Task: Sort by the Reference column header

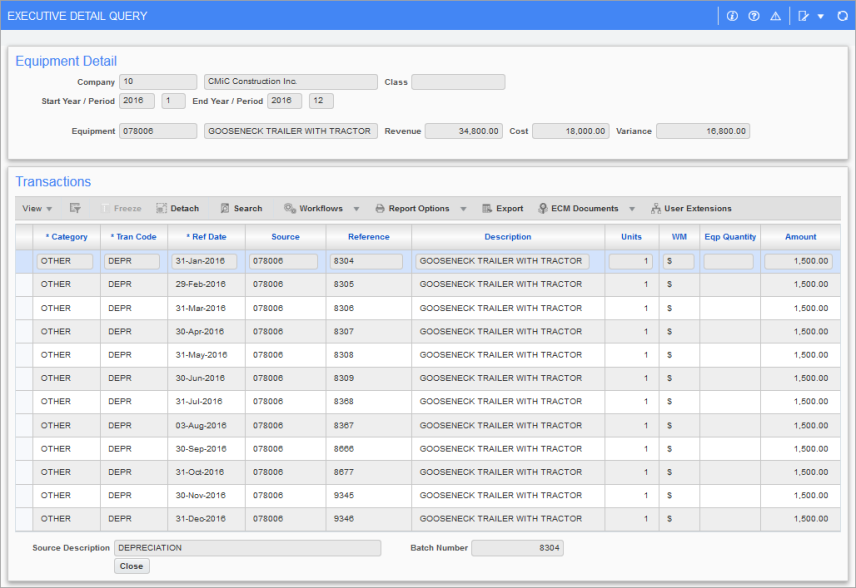Action: [368, 237]
